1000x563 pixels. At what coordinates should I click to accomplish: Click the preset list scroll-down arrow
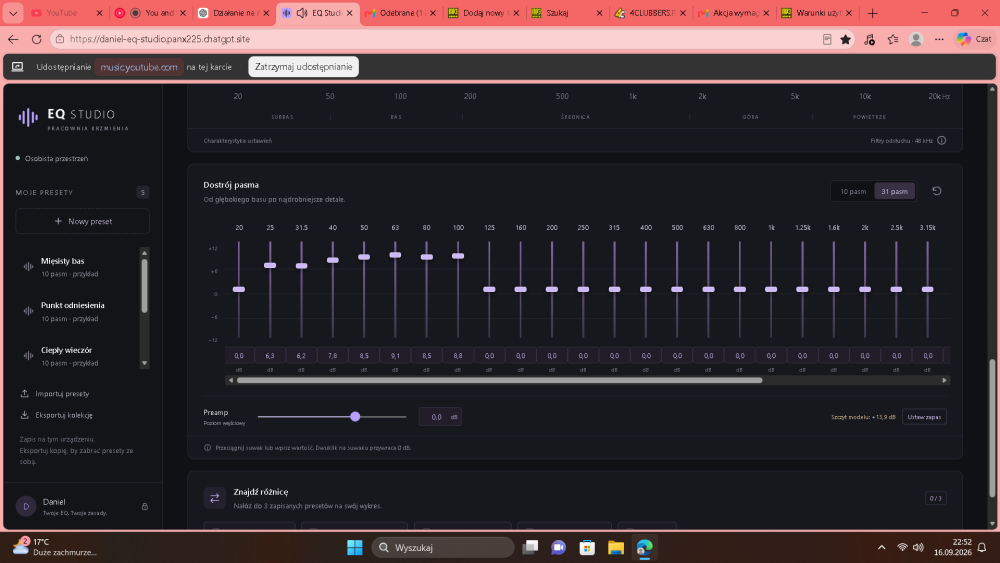pyautogui.click(x=145, y=363)
